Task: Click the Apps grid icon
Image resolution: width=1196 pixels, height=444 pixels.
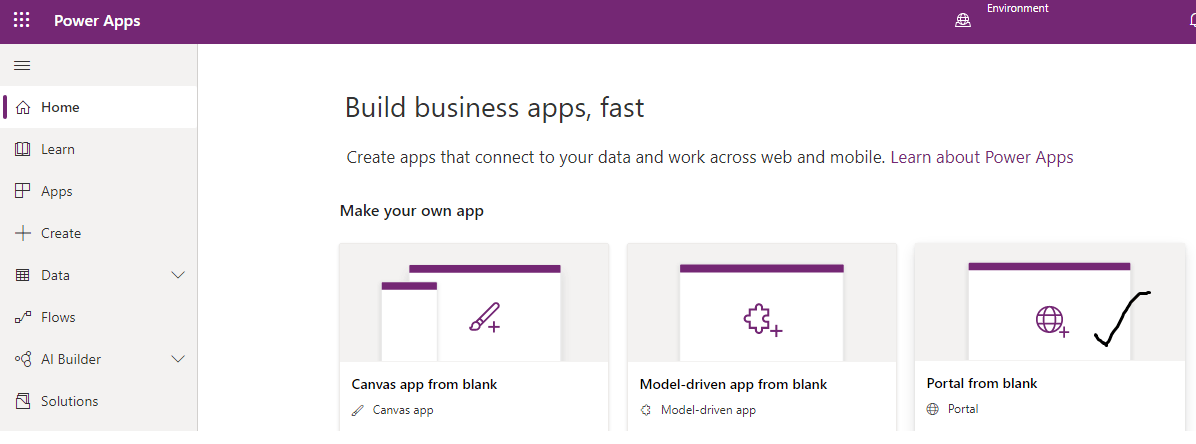Action: [23, 192]
